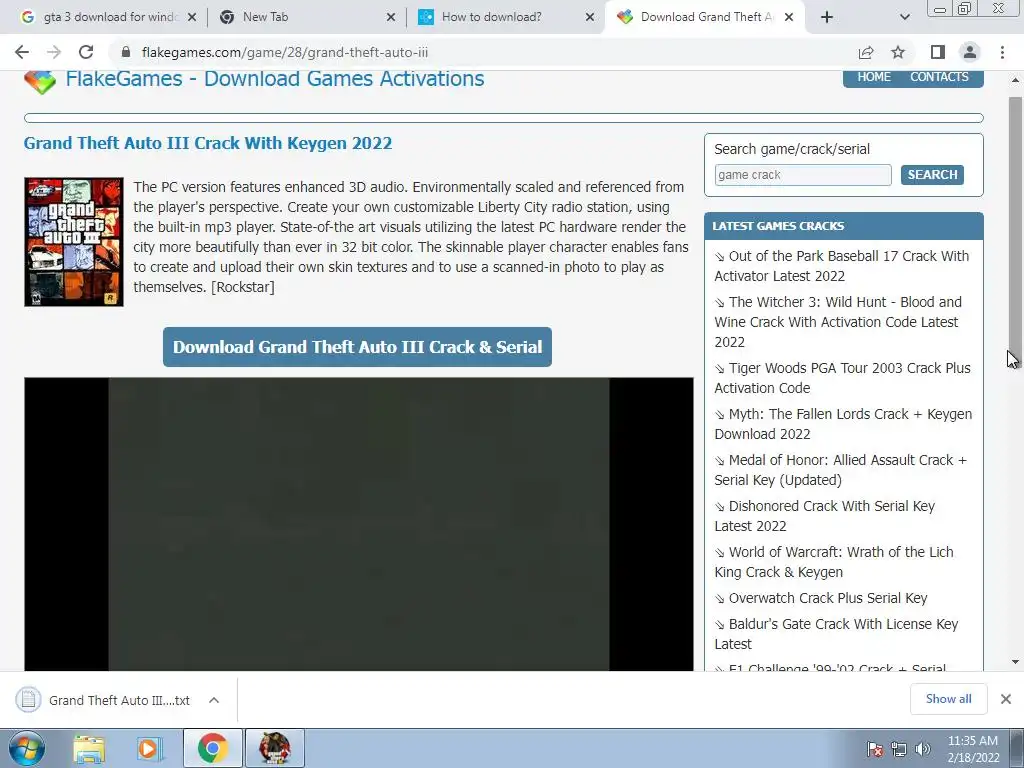Click the GTA III box art thumbnail
This screenshot has width=1024, height=768.
[x=74, y=242]
